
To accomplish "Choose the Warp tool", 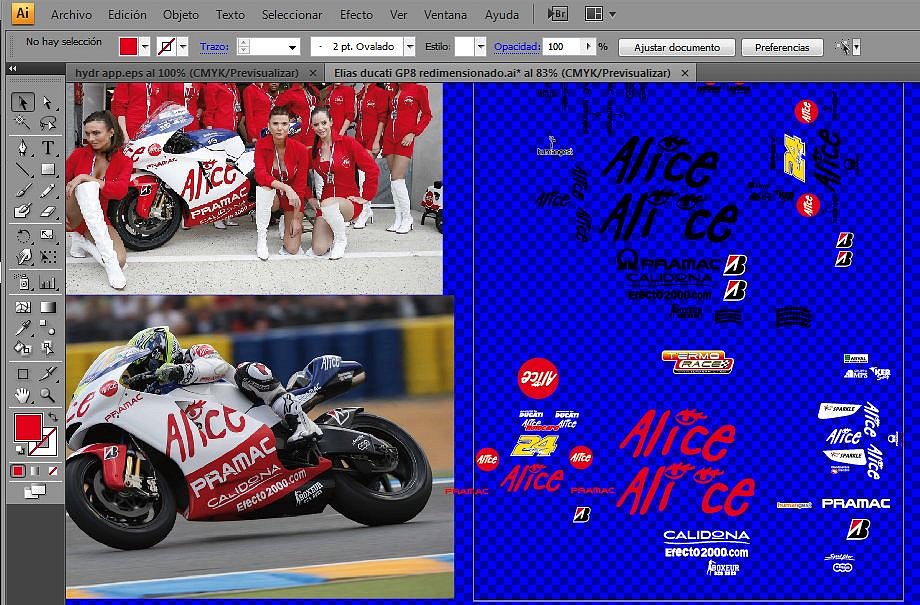I will (22, 256).
